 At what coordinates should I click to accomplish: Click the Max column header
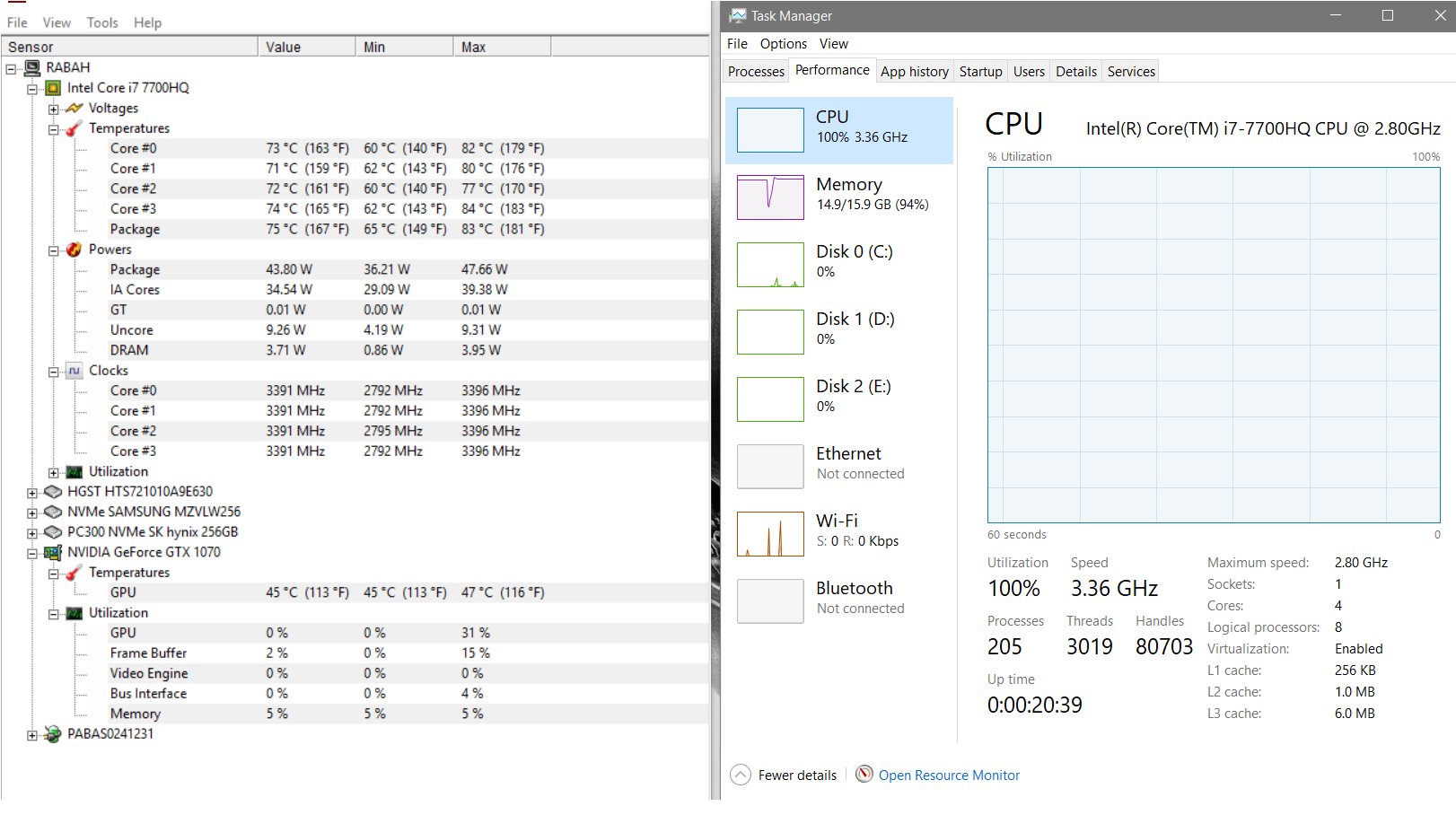tap(503, 47)
